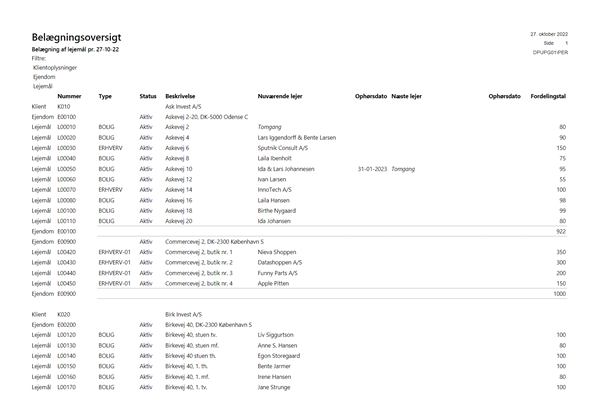601x393 pixels.
Task: Click tenant 'Bente Jarmer'
Action: click(274, 367)
